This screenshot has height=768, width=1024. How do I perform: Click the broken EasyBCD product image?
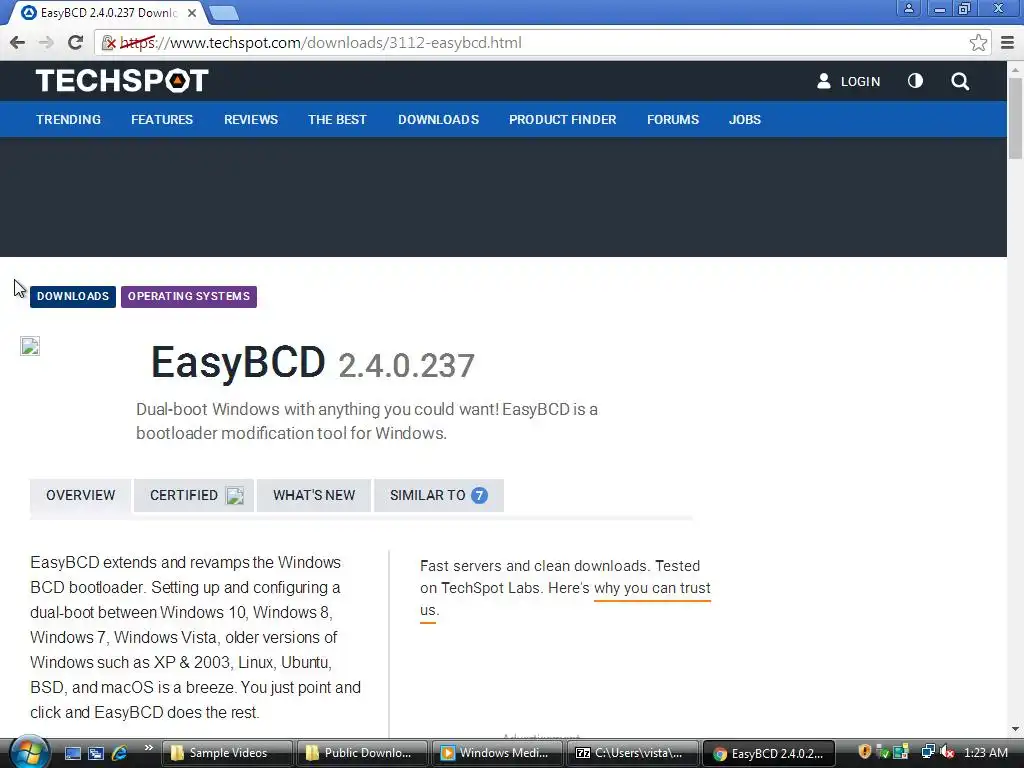(x=30, y=345)
